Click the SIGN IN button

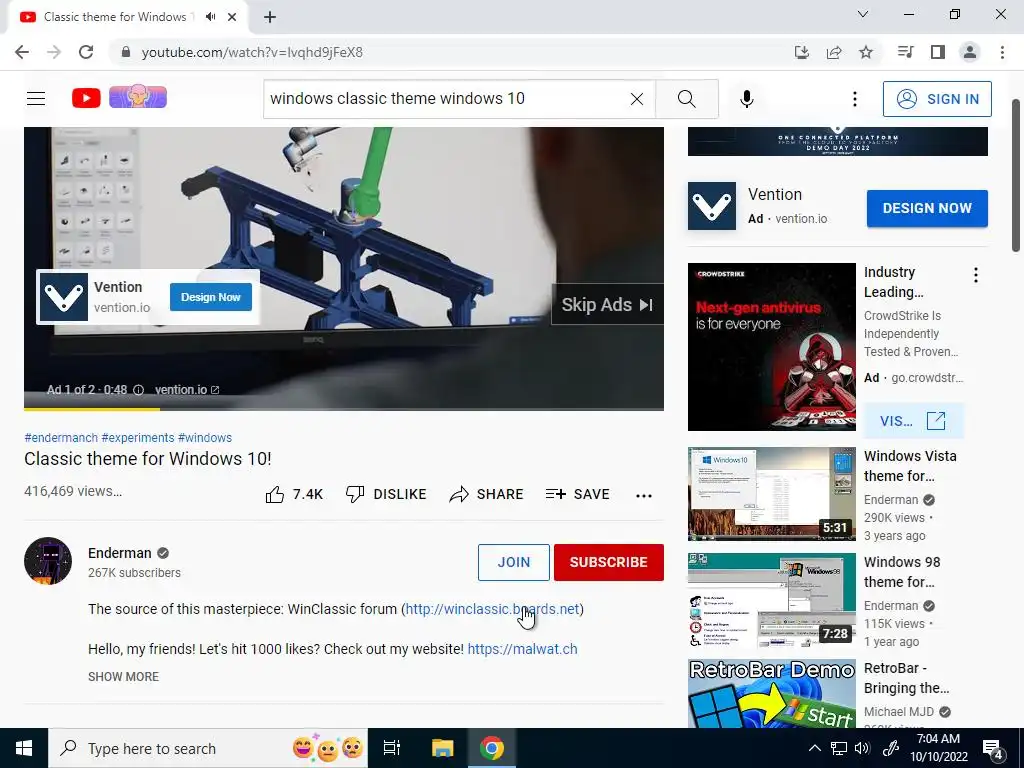[937, 99]
